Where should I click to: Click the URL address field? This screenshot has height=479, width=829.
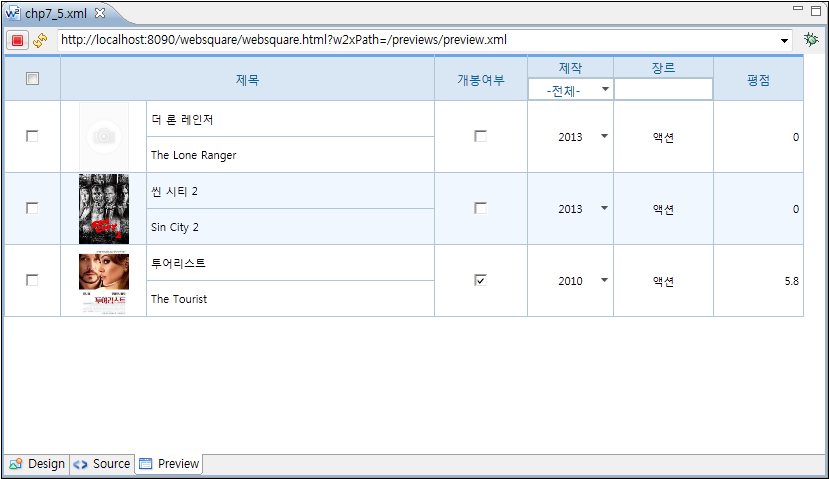click(x=420, y=40)
